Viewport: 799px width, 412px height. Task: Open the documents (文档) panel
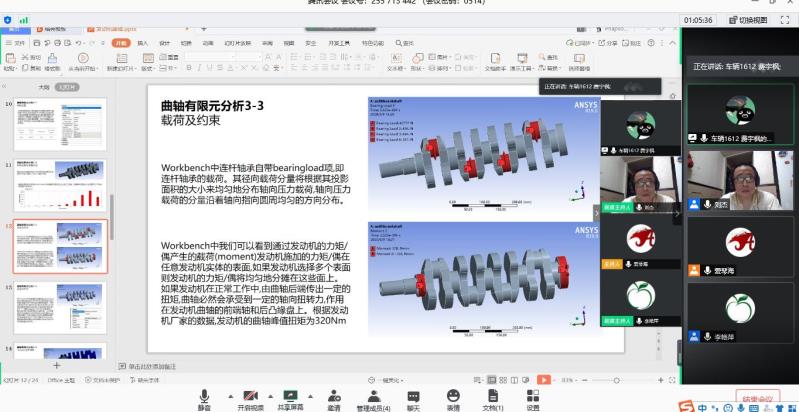click(x=493, y=399)
